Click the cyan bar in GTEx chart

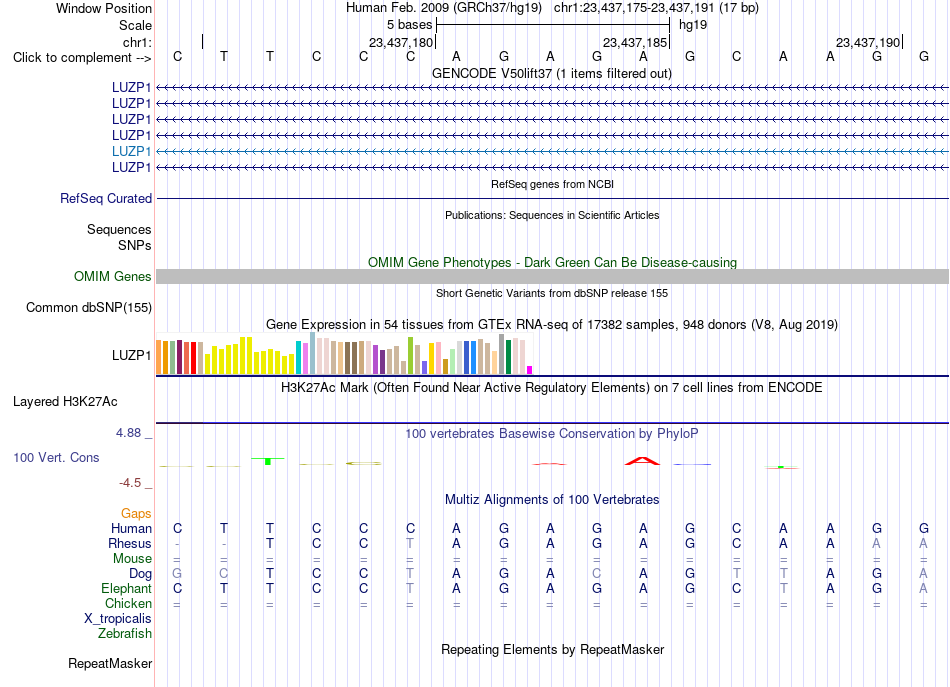298,357
